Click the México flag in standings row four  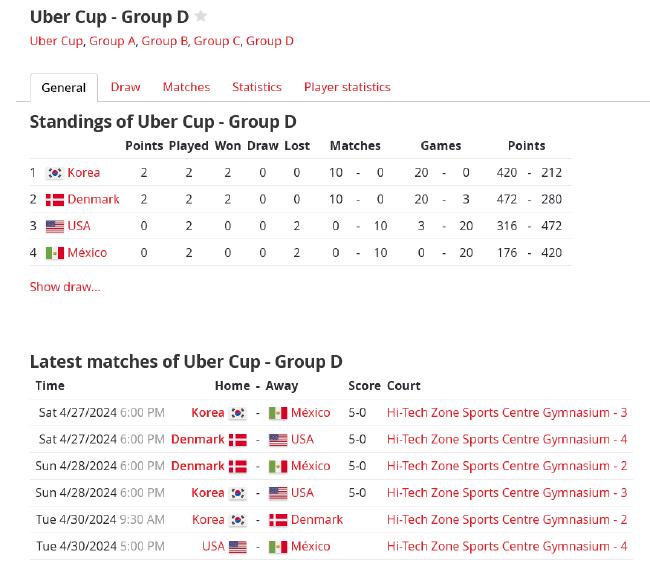(x=55, y=253)
